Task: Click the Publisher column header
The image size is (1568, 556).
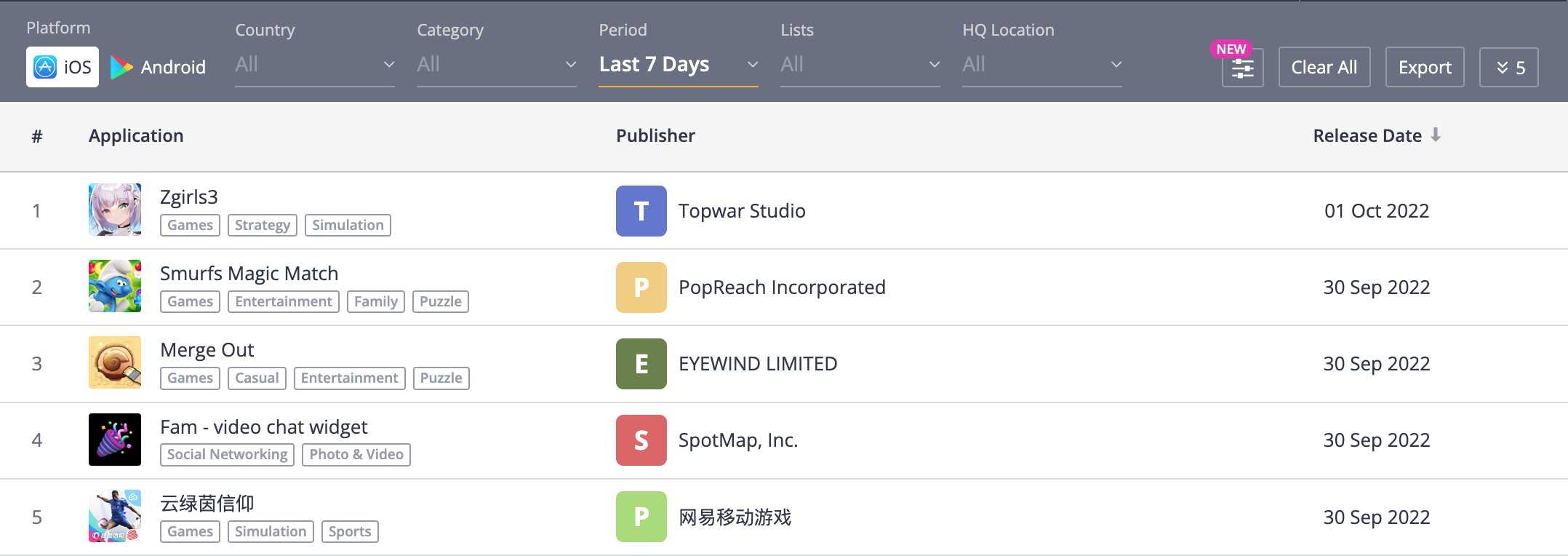Action: 655,135
